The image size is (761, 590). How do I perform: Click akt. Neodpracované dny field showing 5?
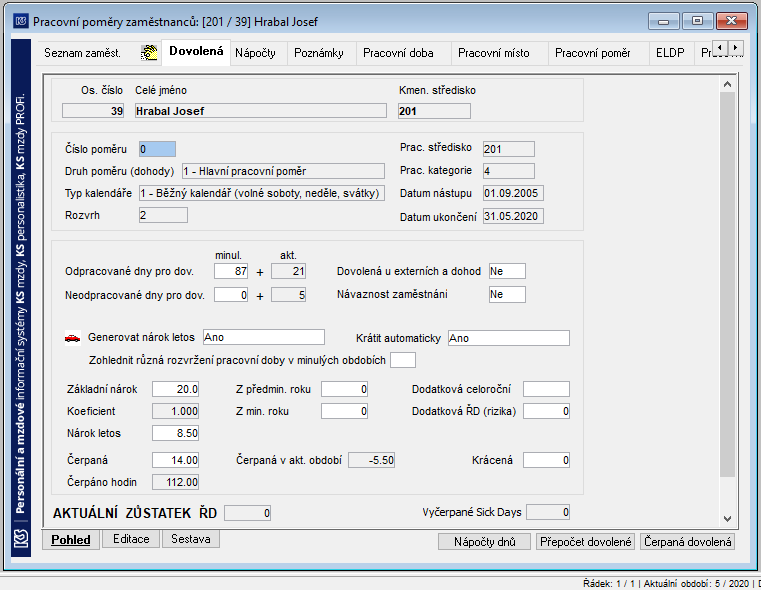coord(288,295)
